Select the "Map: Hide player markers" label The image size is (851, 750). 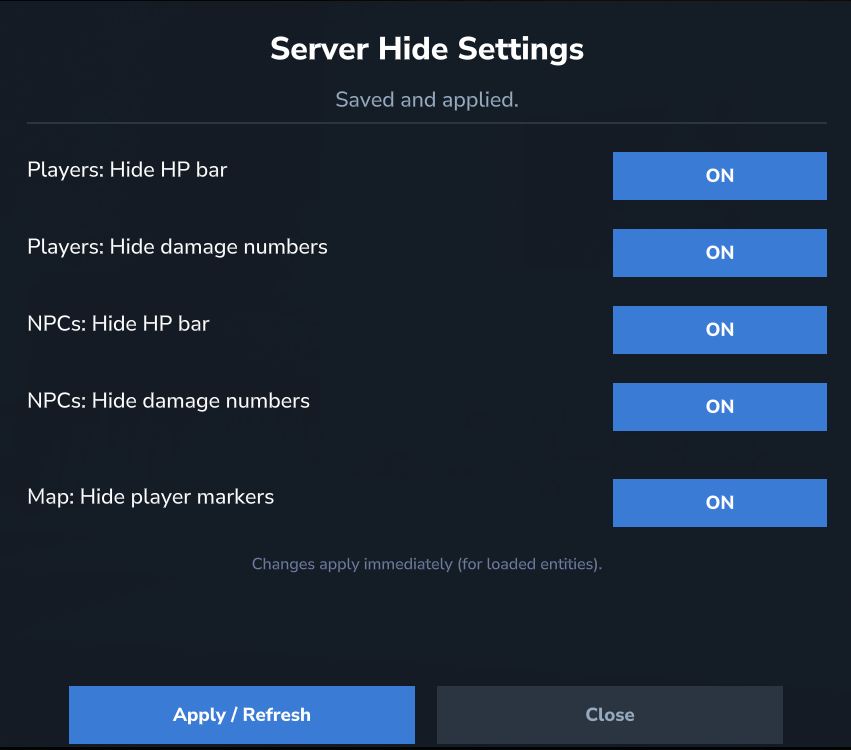pyautogui.click(x=150, y=497)
